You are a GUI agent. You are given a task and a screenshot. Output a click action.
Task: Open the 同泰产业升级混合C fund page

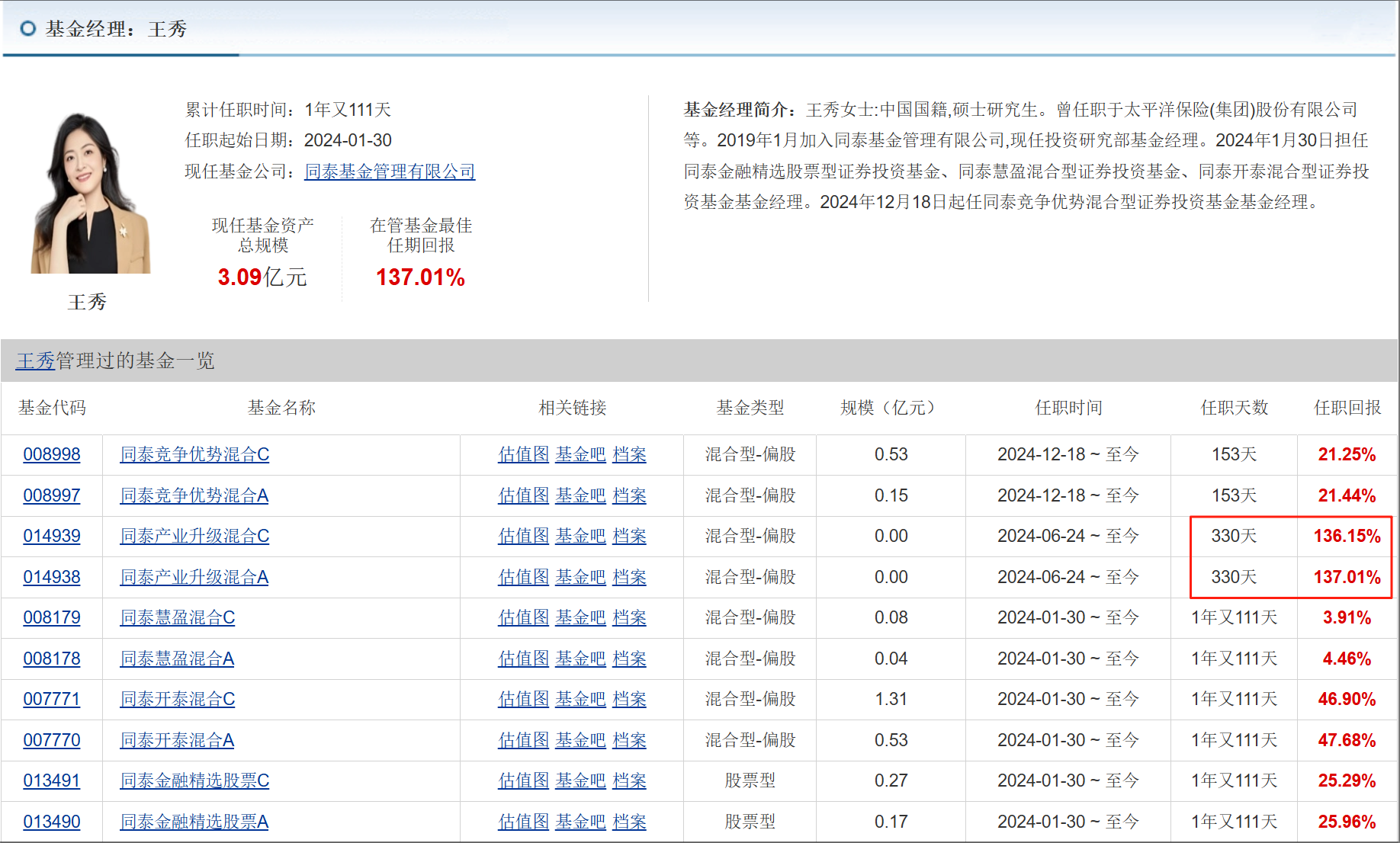(194, 536)
